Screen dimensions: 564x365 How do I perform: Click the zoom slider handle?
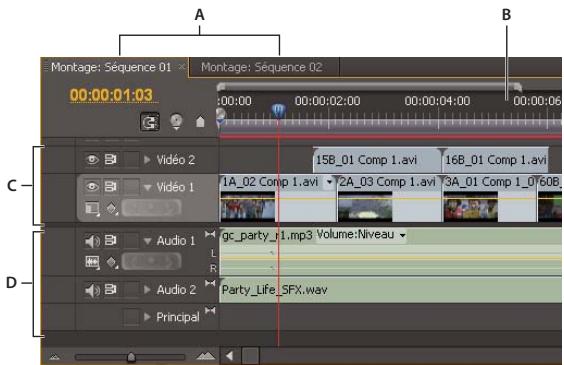[131, 357]
